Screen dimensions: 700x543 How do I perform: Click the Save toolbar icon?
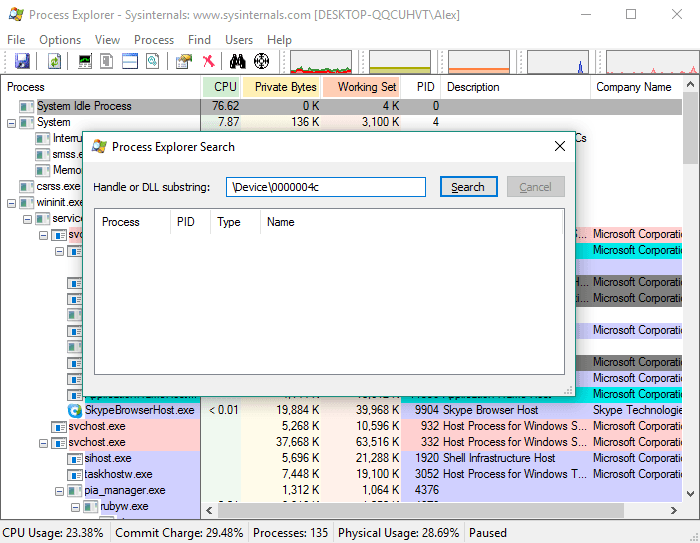[22, 61]
